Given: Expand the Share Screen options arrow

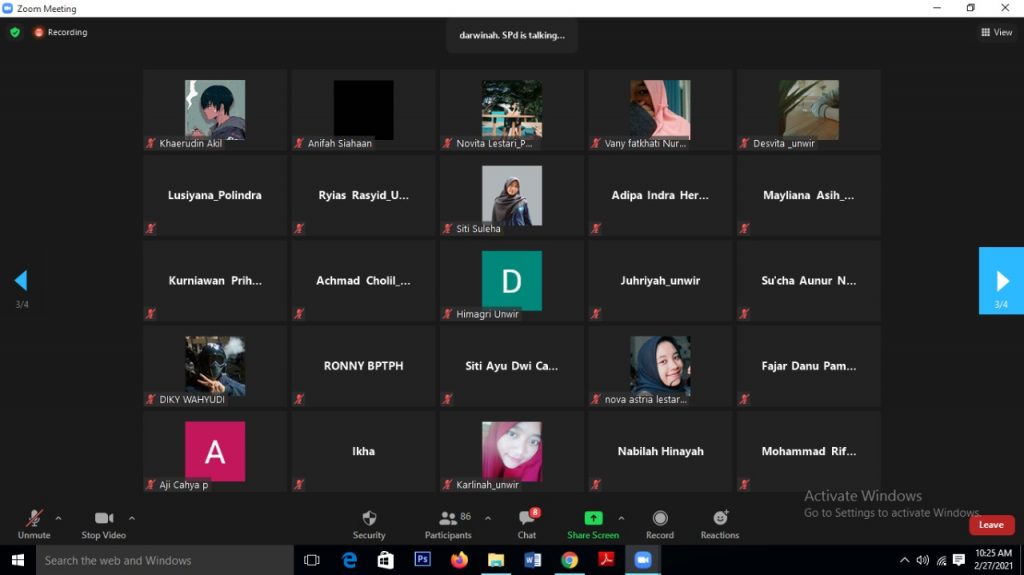Looking at the screenshot, I should [x=621, y=518].
